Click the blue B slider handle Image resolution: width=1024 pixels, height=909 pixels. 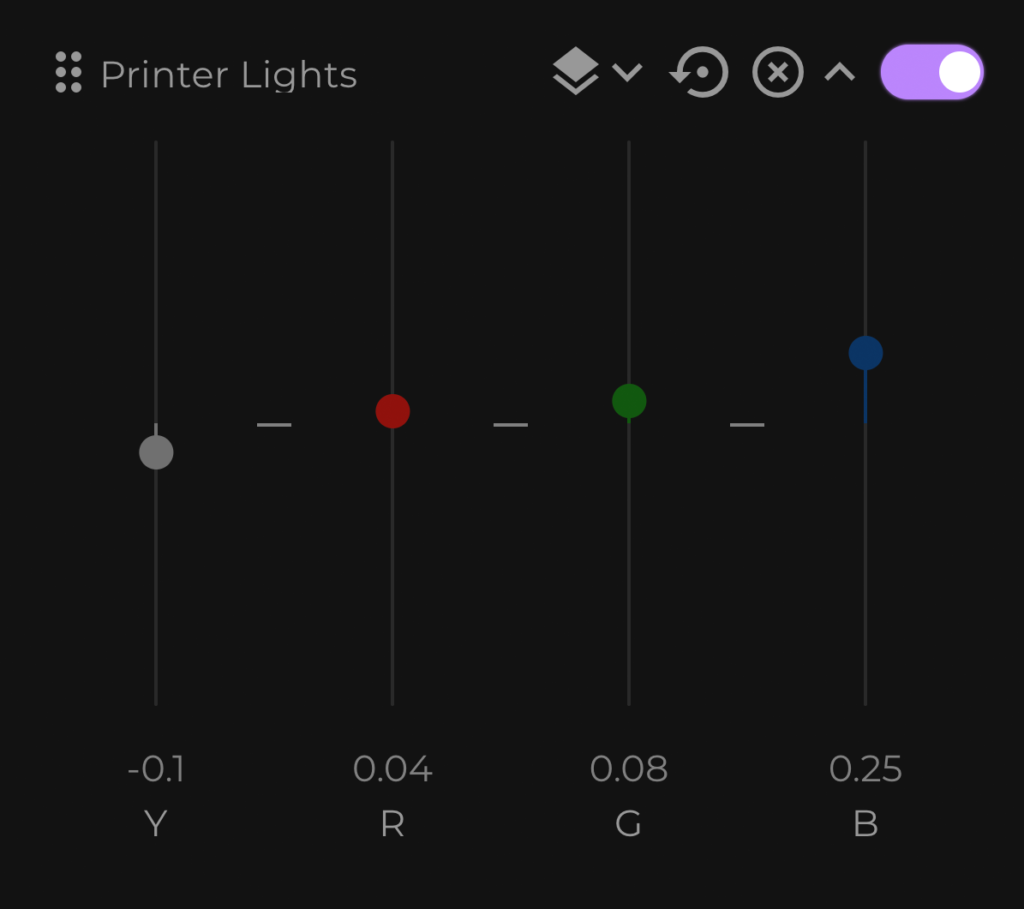(865, 353)
